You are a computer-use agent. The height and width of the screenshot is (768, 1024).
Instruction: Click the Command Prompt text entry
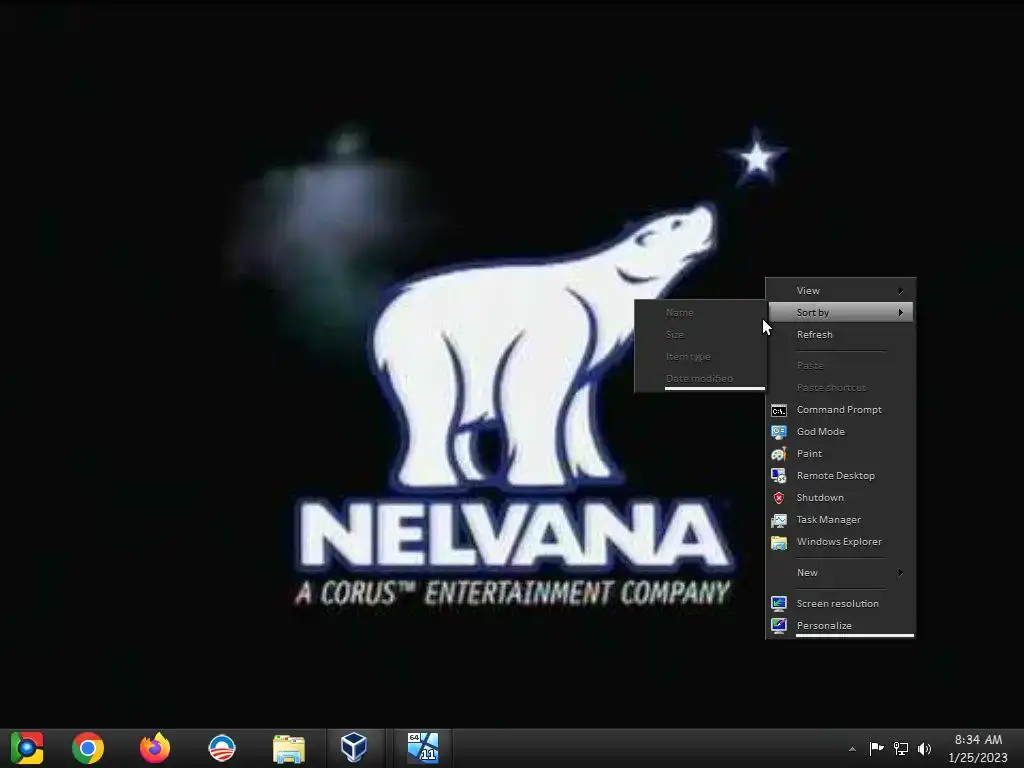pyautogui.click(x=839, y=410)
